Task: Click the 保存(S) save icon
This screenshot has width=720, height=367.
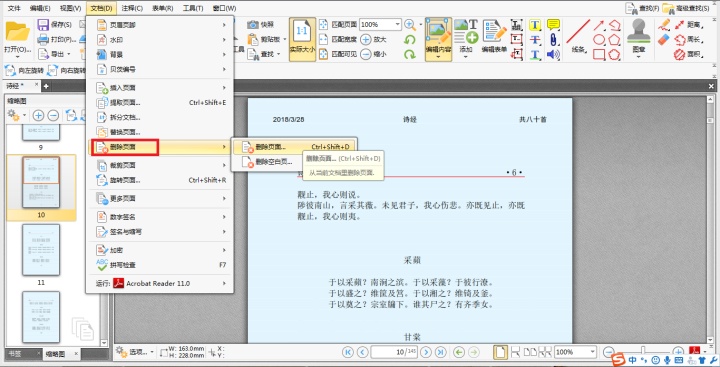Action: [x=43, y=25]
